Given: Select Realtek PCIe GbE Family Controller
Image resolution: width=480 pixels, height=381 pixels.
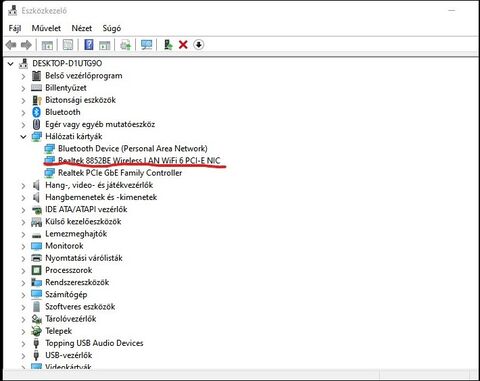Looking at the screenshot, I should [120, 173].
